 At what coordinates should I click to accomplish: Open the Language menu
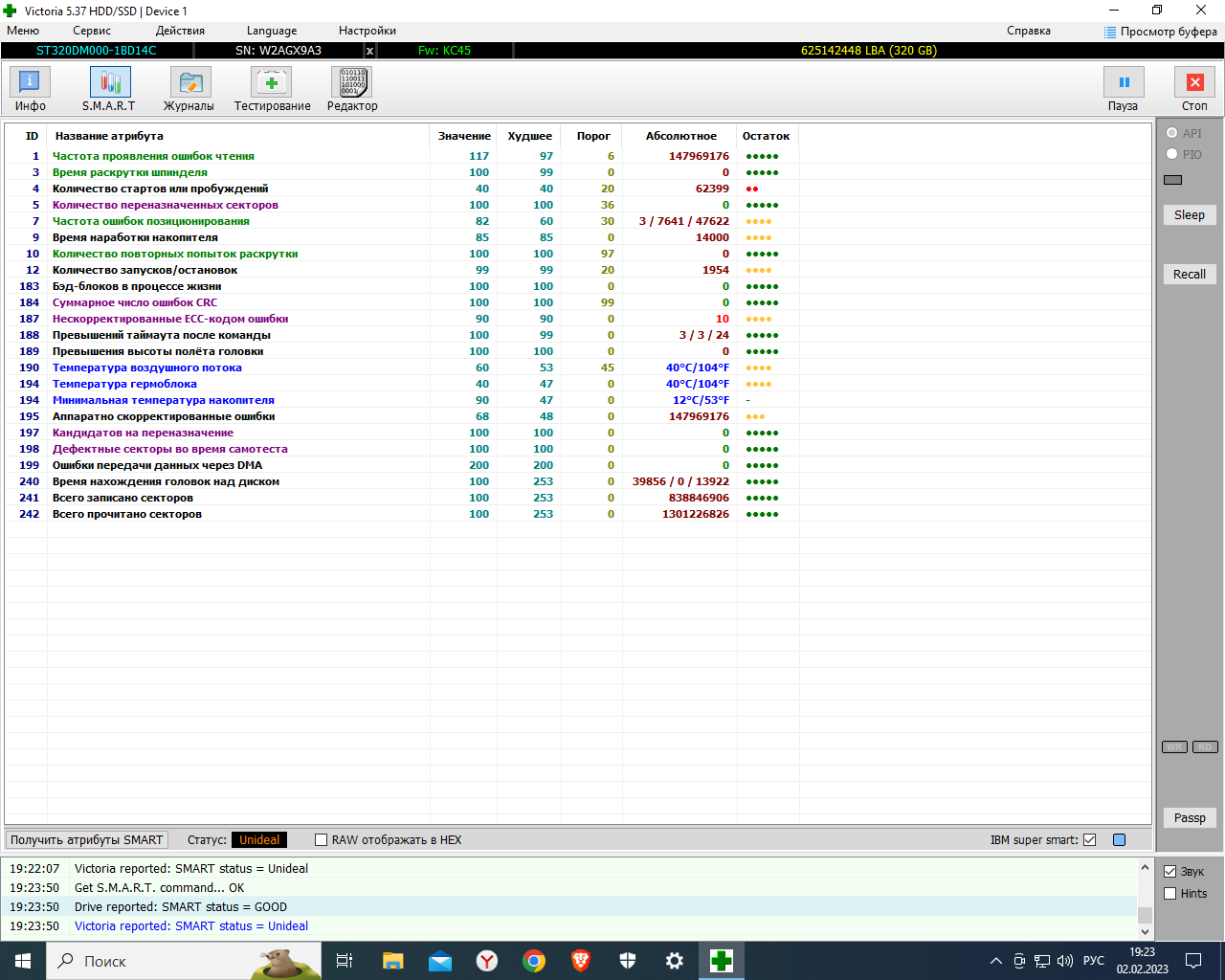click(272, 31)
